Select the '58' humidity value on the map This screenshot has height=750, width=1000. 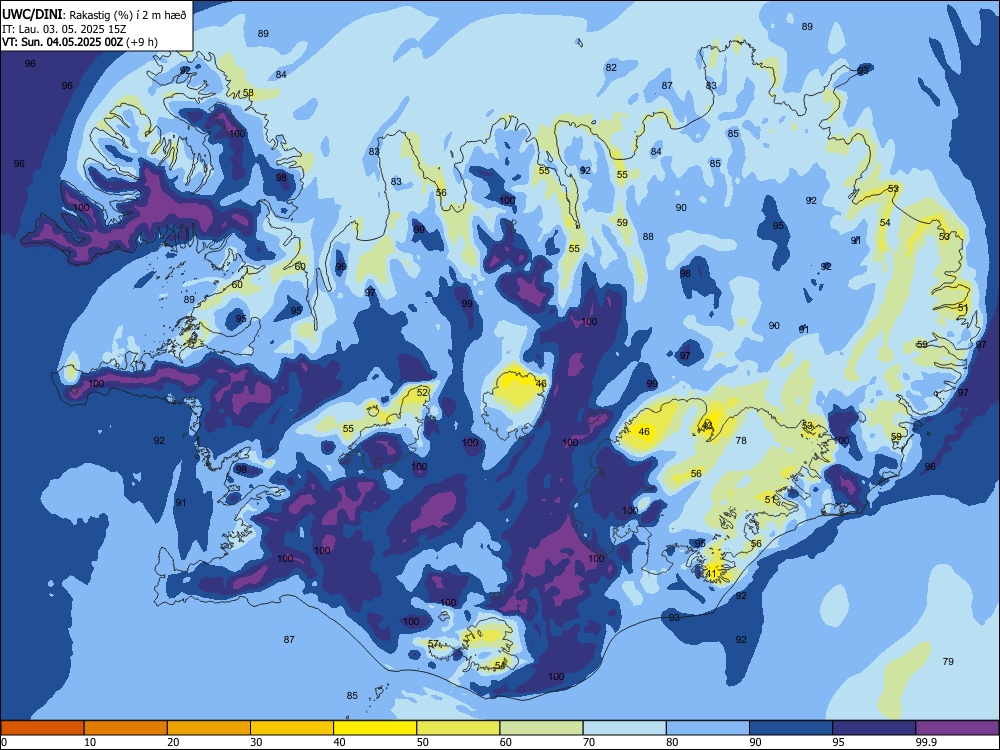248,92
